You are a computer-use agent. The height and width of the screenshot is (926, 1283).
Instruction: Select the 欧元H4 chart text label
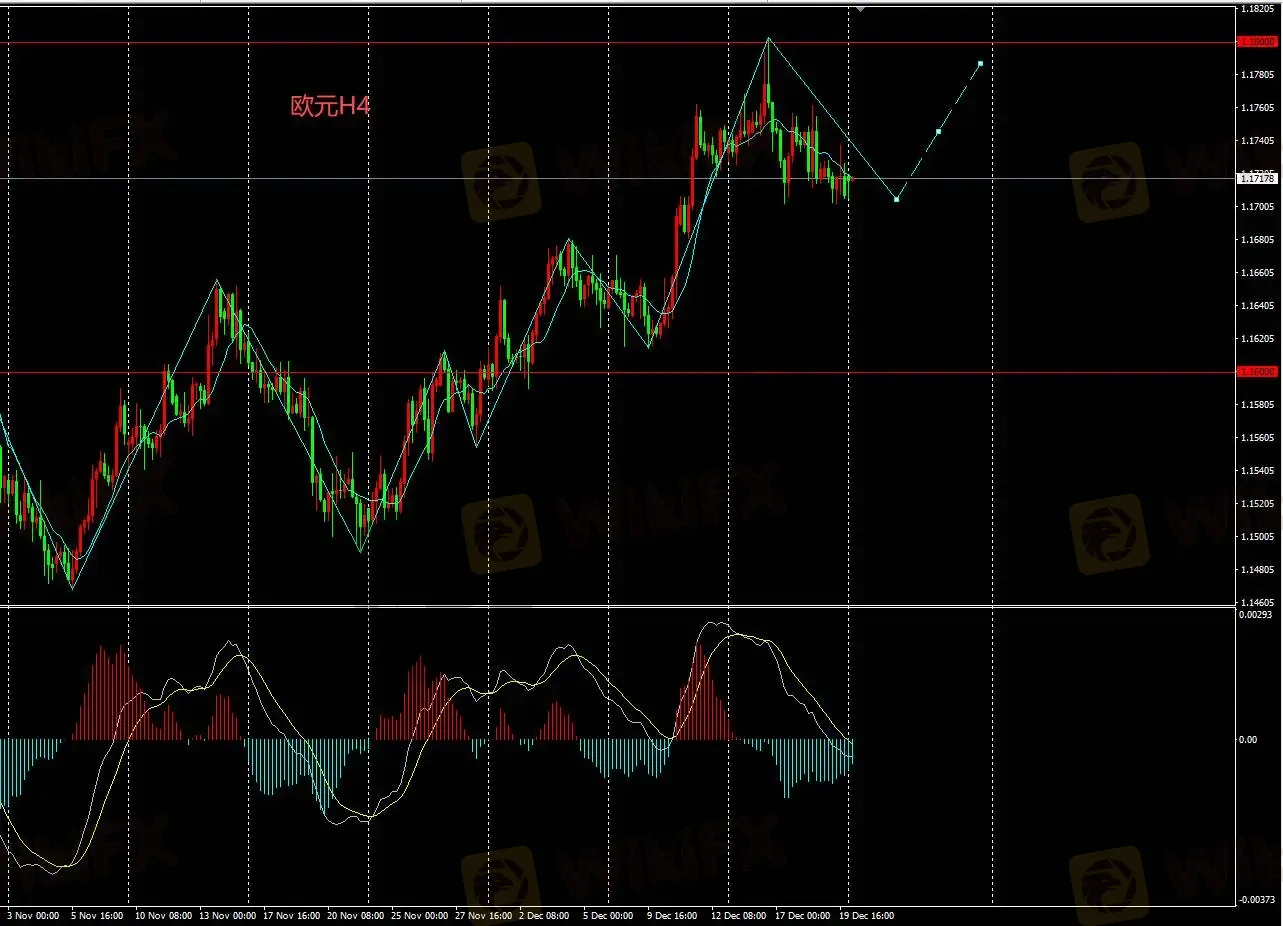coord(330,106)
